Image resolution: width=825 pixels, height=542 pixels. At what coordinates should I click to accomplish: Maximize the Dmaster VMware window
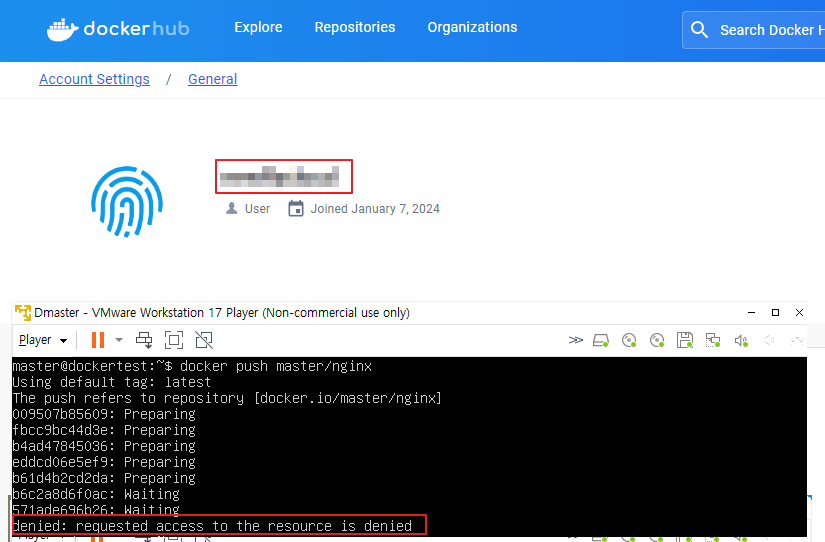(x=775, y=313)
